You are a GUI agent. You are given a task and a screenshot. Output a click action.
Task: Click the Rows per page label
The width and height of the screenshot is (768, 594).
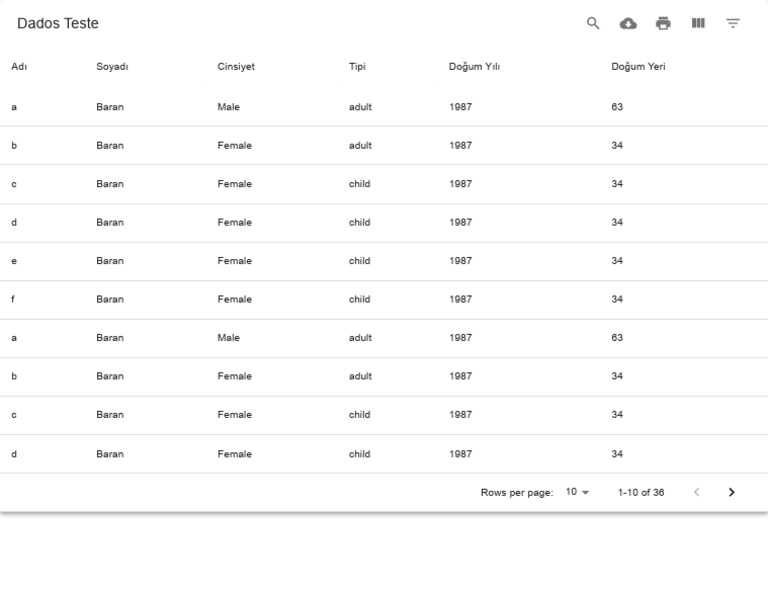(517, 493)
